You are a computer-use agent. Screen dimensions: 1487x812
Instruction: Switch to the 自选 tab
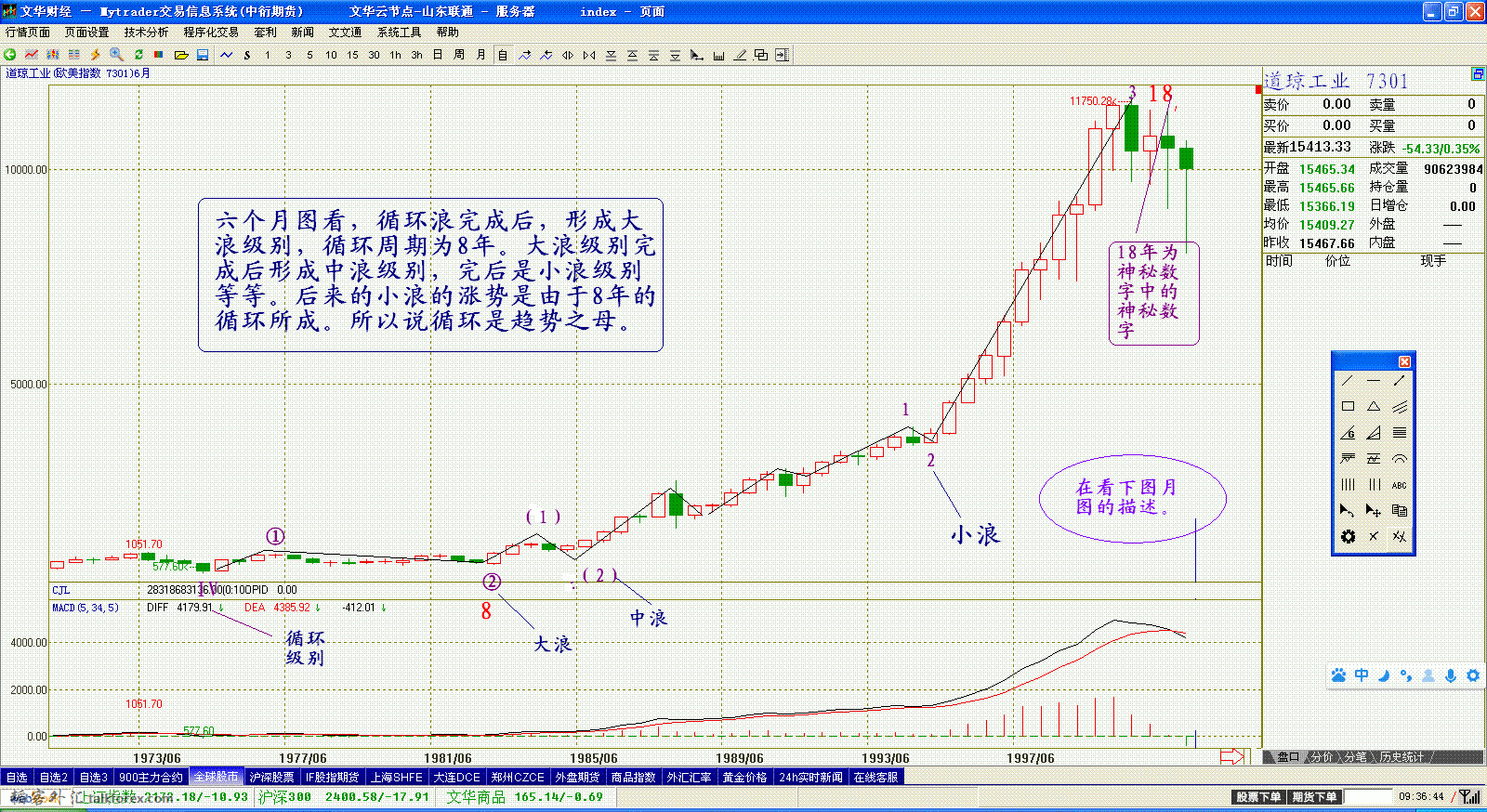(17, 777)
